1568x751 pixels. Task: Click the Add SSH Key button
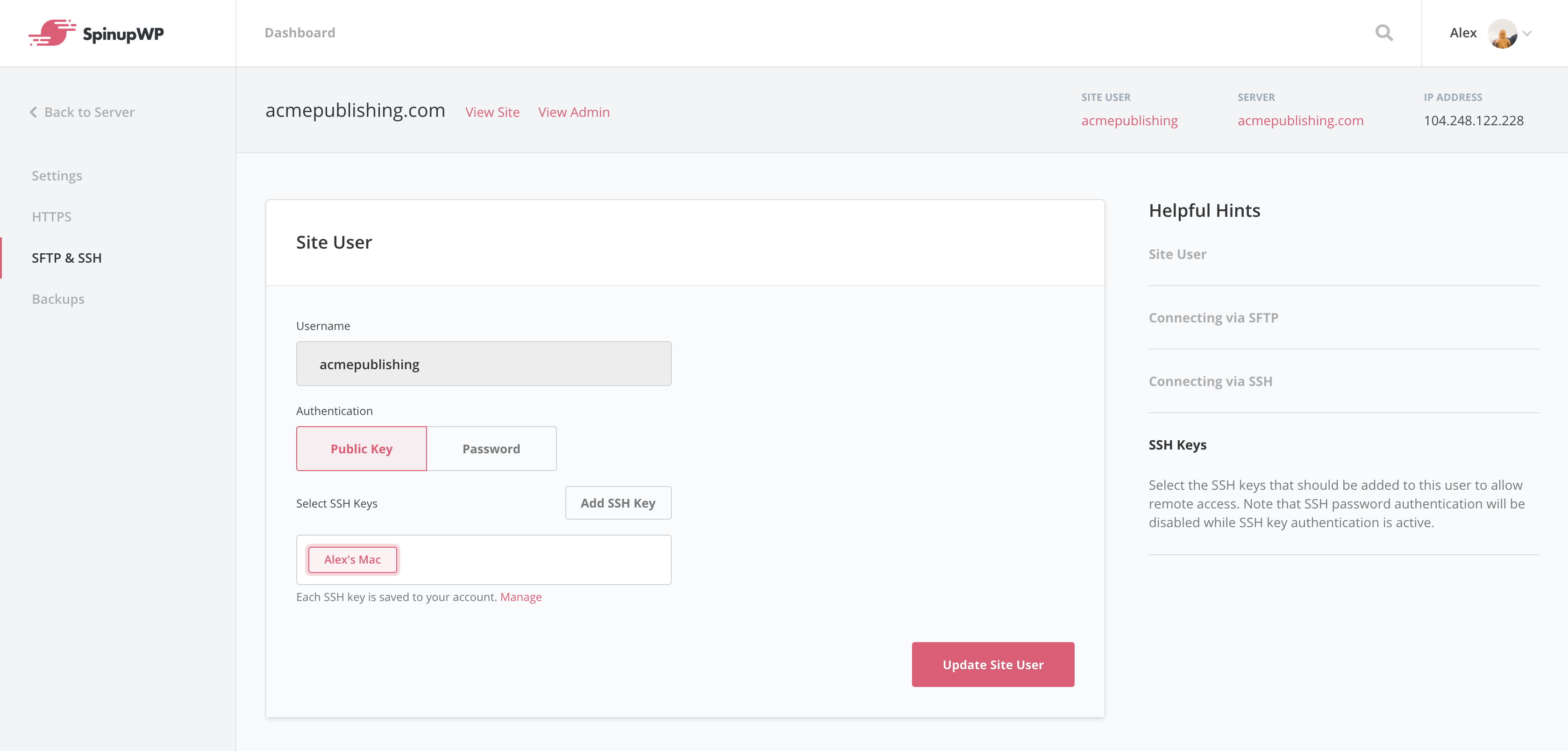[x=618, y=503]
